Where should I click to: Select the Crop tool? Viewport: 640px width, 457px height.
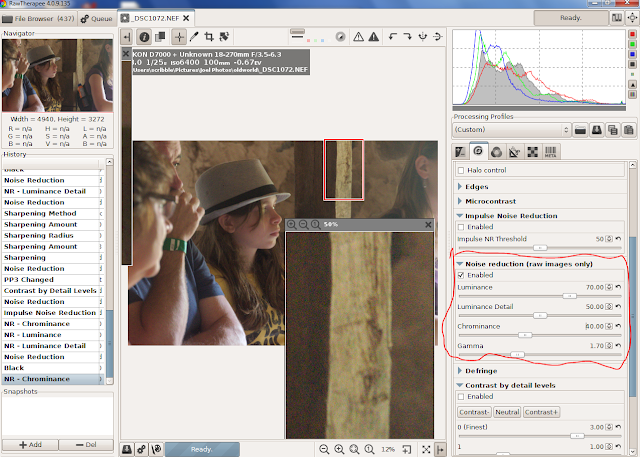209,37
